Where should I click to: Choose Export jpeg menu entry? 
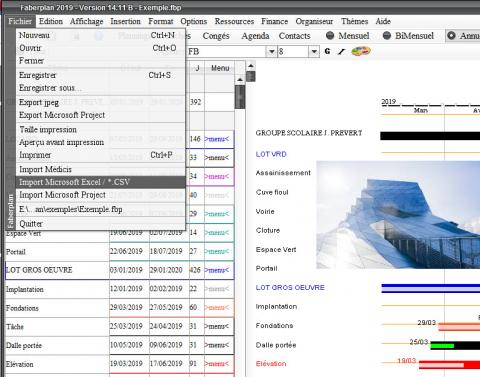coord(100,102)
